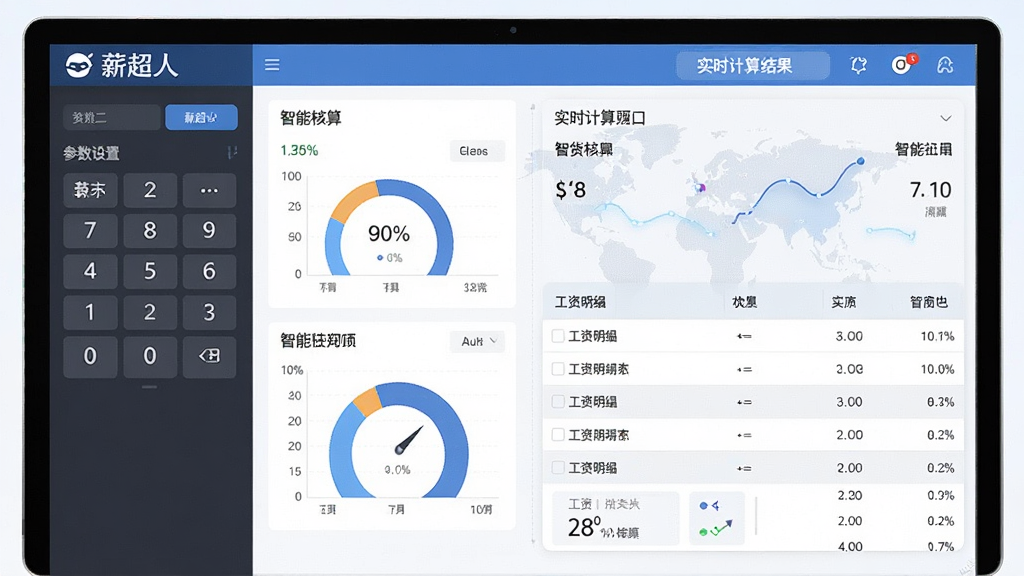Click the orange segment of the 90% donut

coord(355,199)
